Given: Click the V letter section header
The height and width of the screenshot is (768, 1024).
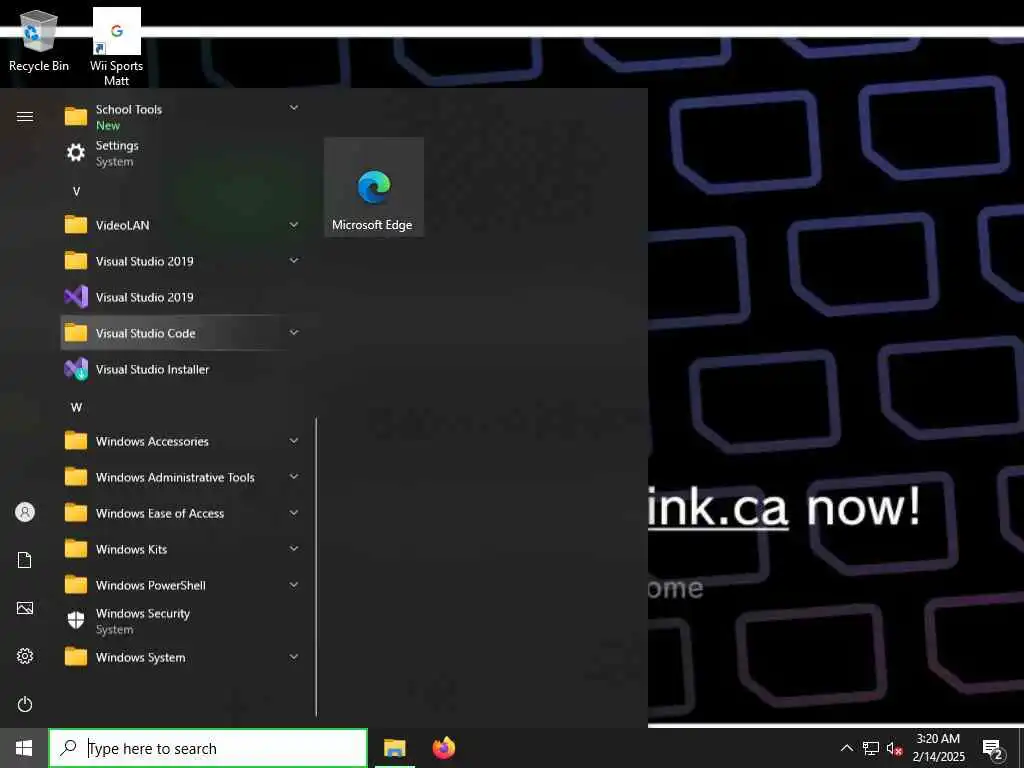Looking at the screenshot, I should pos(76,191).
